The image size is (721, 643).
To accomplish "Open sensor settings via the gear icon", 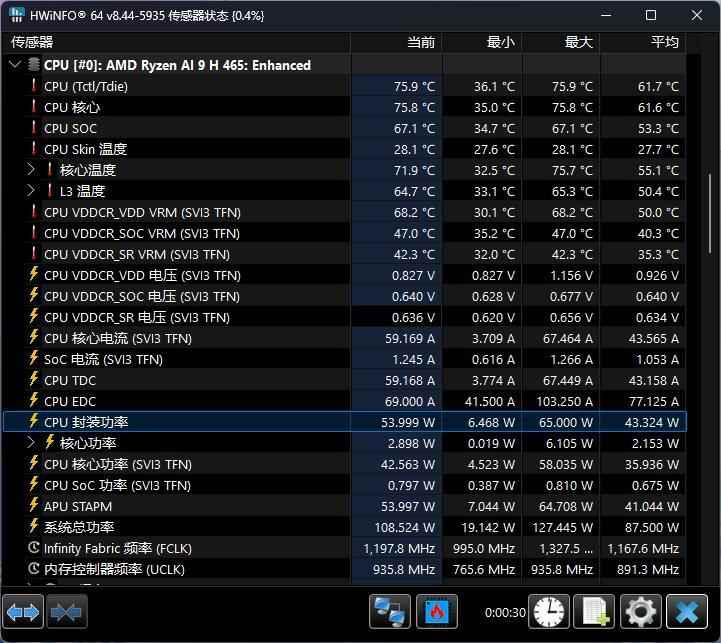I will (x=641, y=610).
